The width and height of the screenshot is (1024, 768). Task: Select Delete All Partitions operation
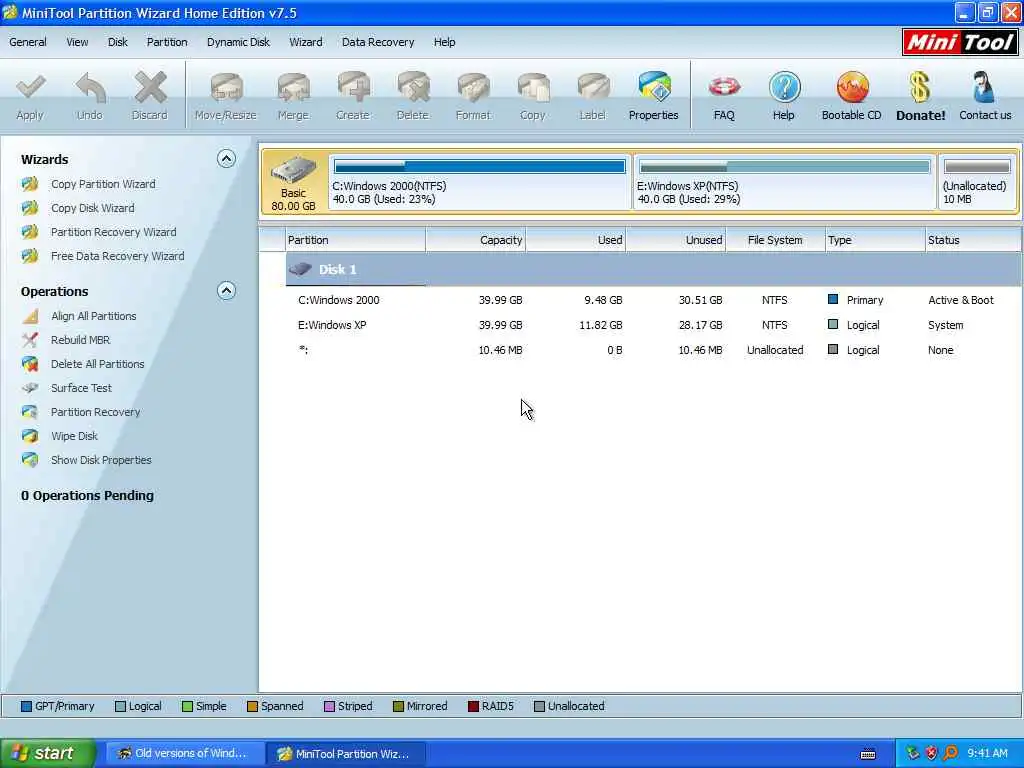tap(97, 364)
